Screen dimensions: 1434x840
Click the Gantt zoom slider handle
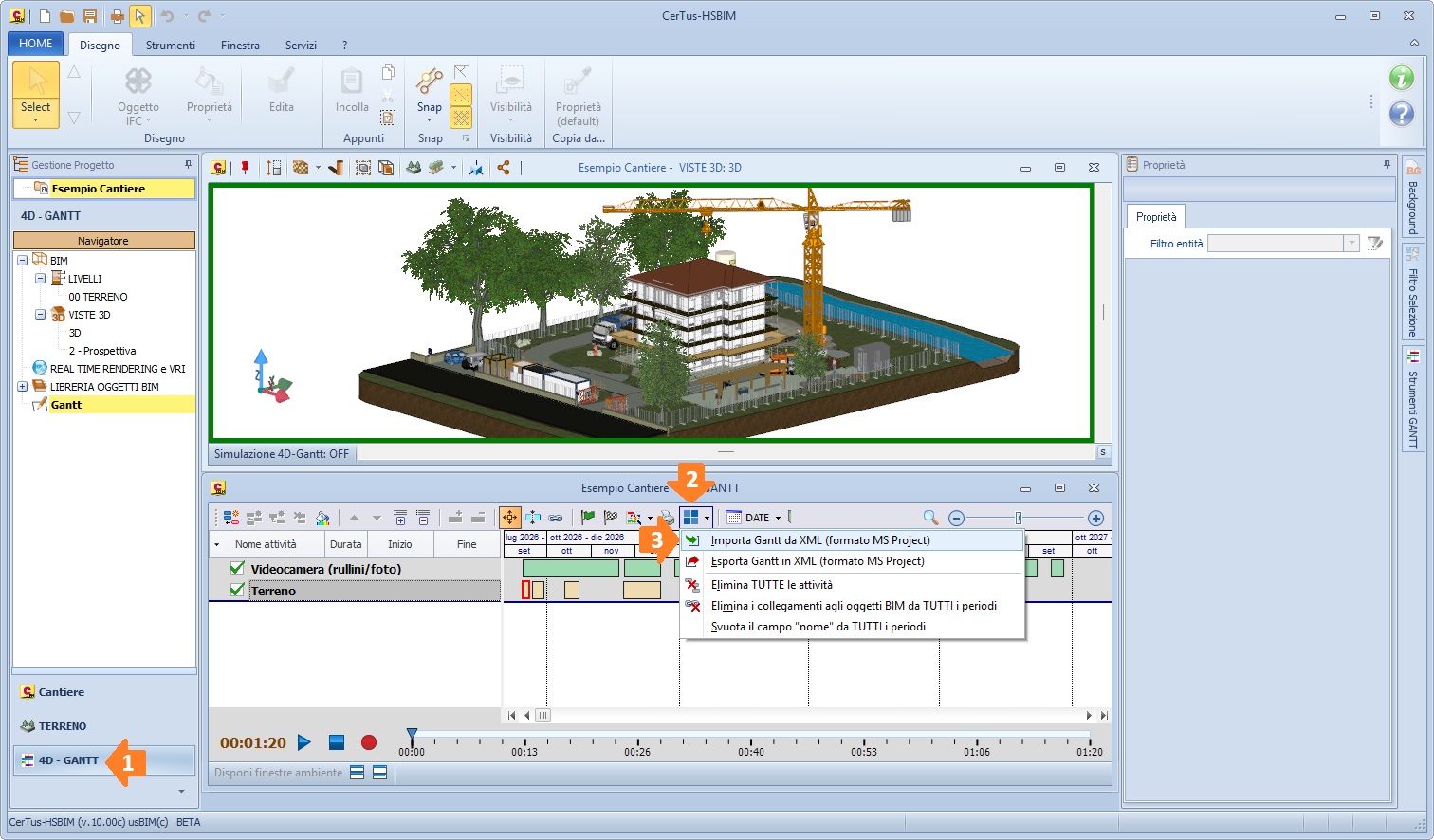1019,518
